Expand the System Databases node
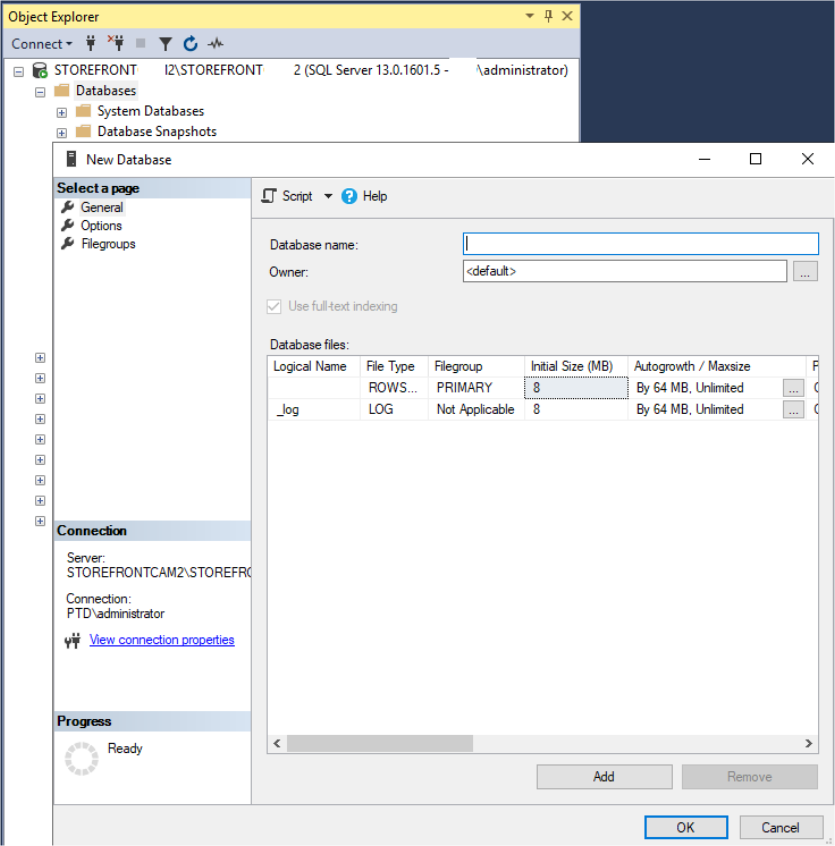Screen dimensions: 835x846 (x=61, y=111)
